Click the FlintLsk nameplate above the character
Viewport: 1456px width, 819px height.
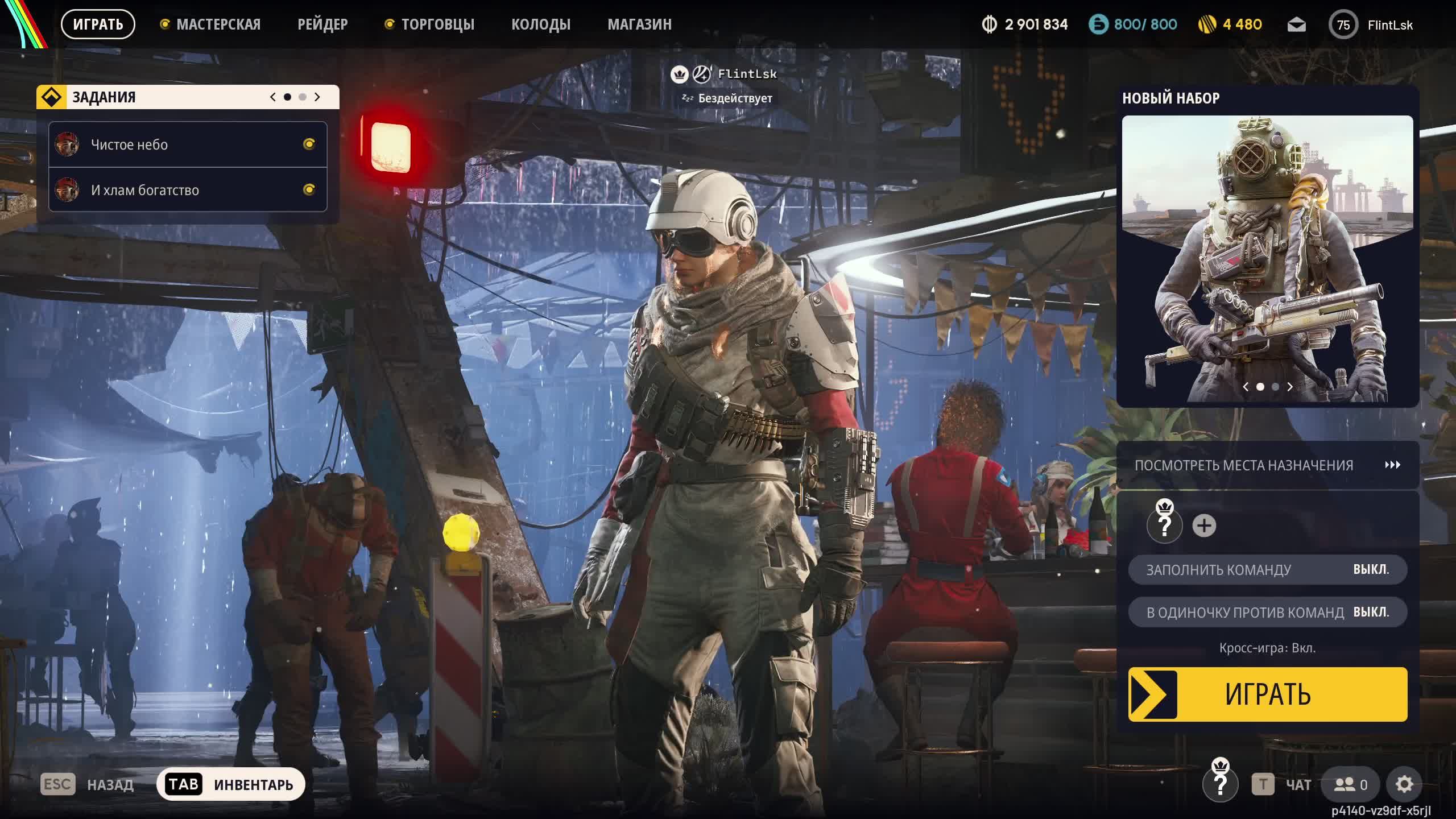click(x=747, y=74)
